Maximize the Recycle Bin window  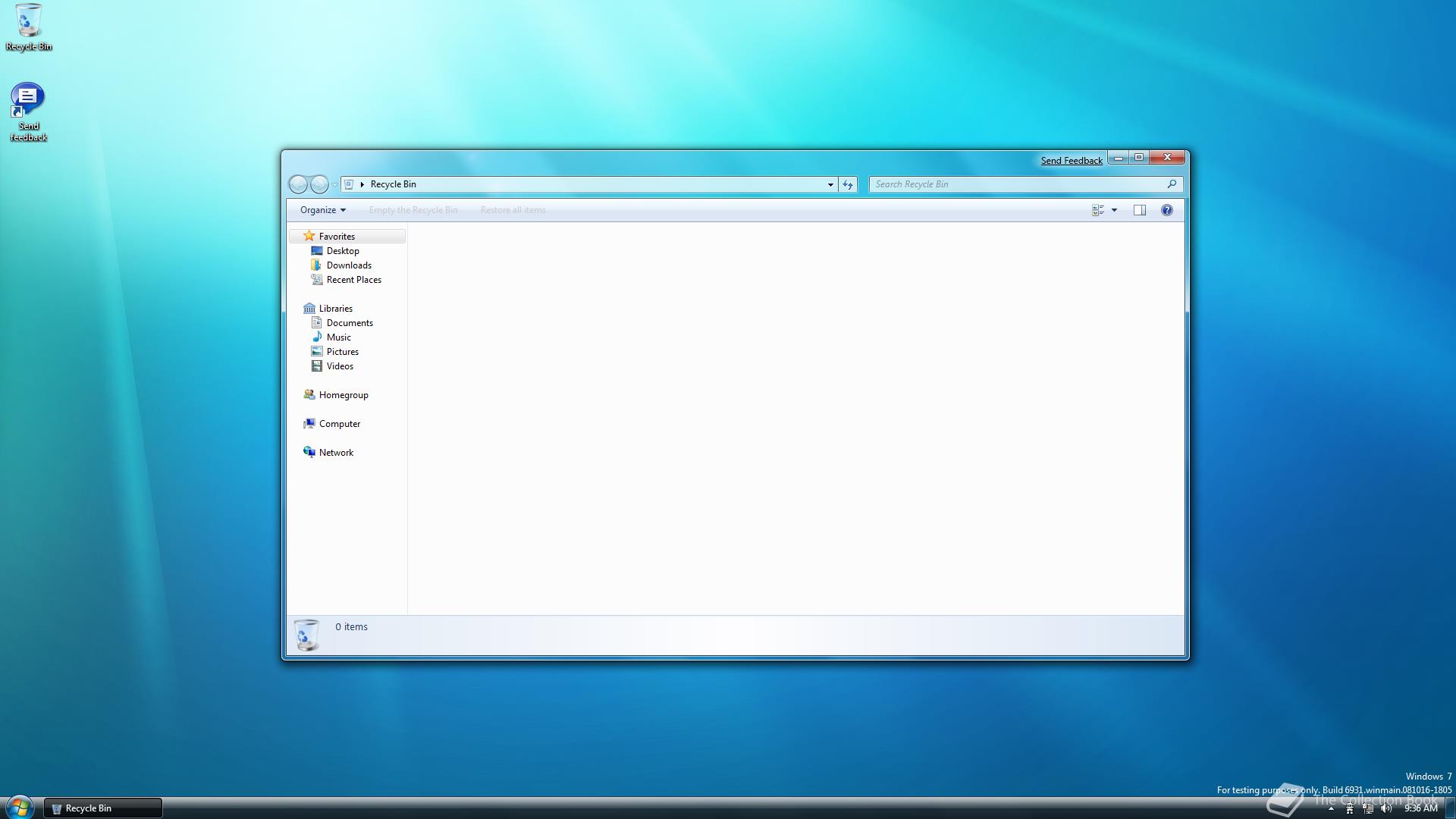coord(1138,158)
